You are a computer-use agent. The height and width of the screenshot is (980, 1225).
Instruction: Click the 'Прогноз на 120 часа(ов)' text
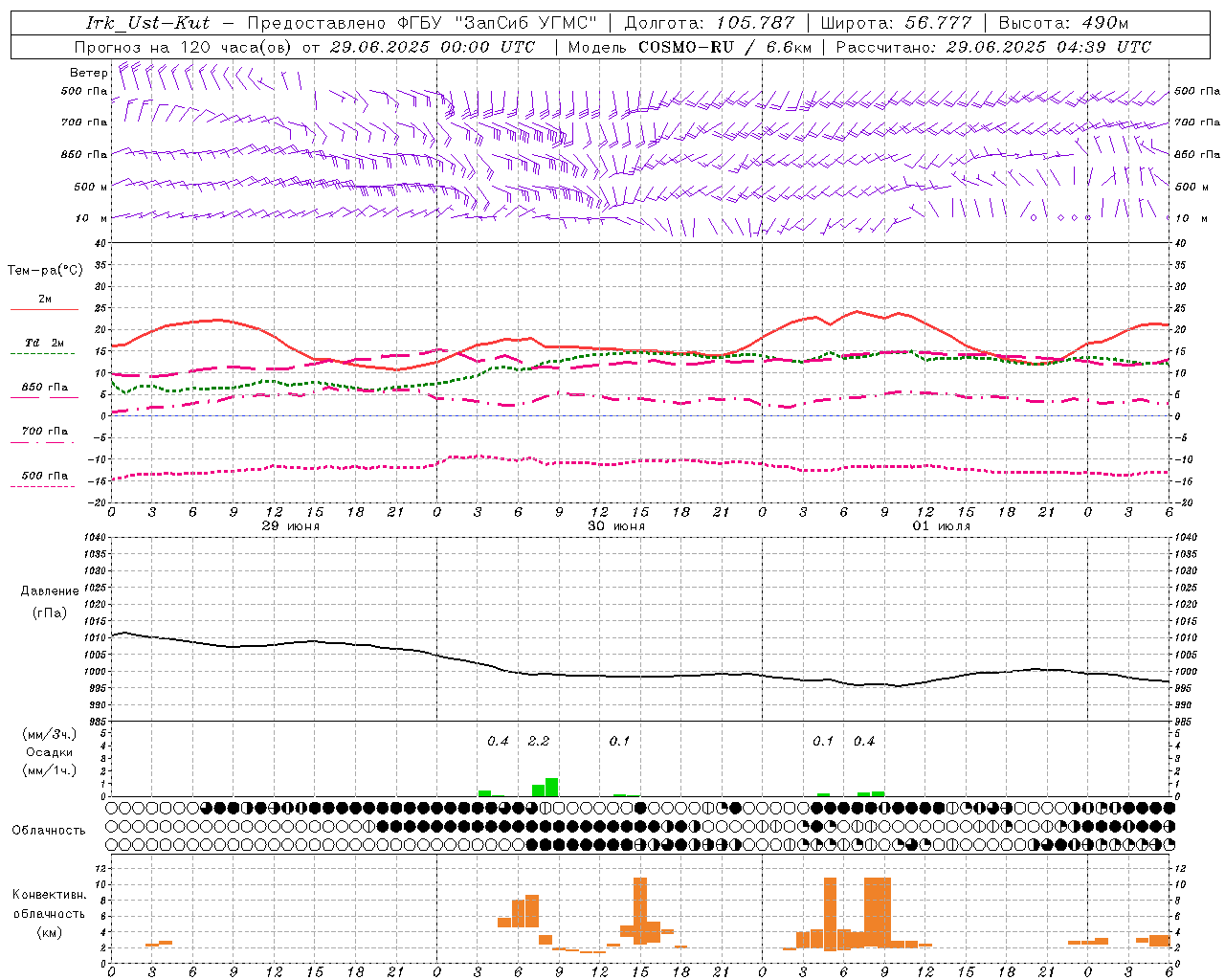185,47
